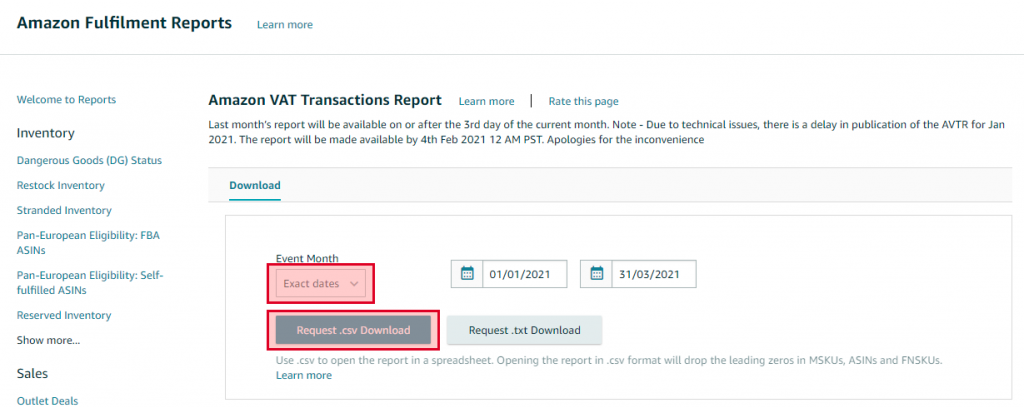Open the Reserved Inventory report
The image size is (1024, 408).
64,315
